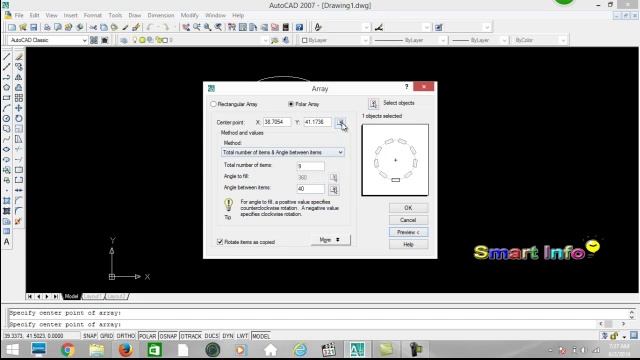
Task: Select the Circle draw tool
Action: (x=7, y=118)
